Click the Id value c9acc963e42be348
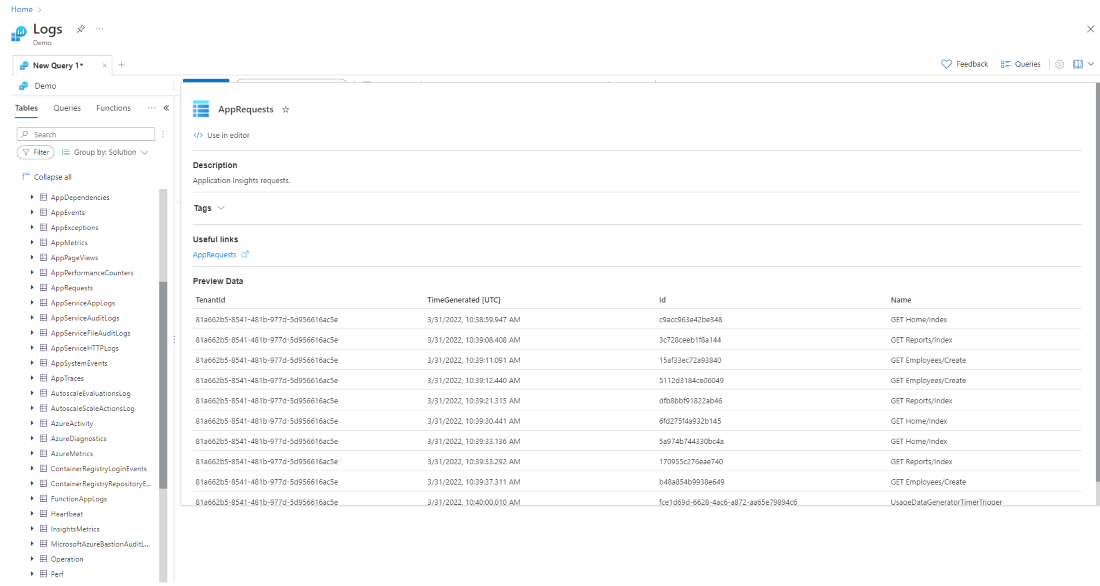This screenshot has width=1100, height=586. point(690,319)
